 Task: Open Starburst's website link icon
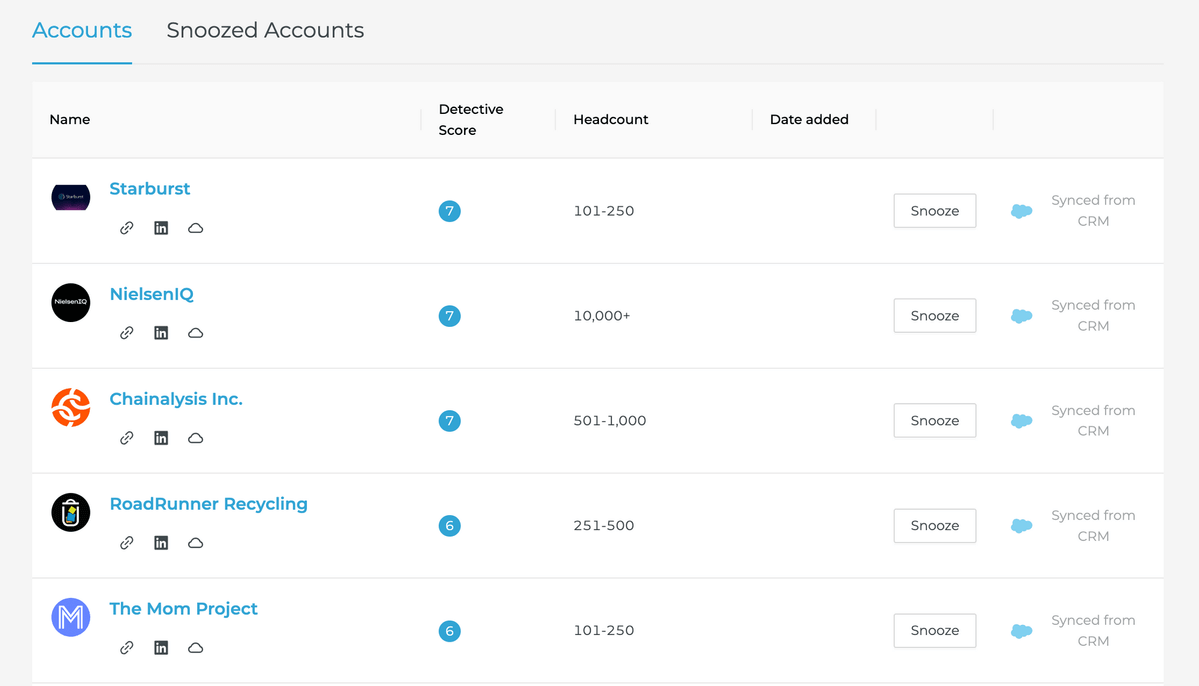126,228
